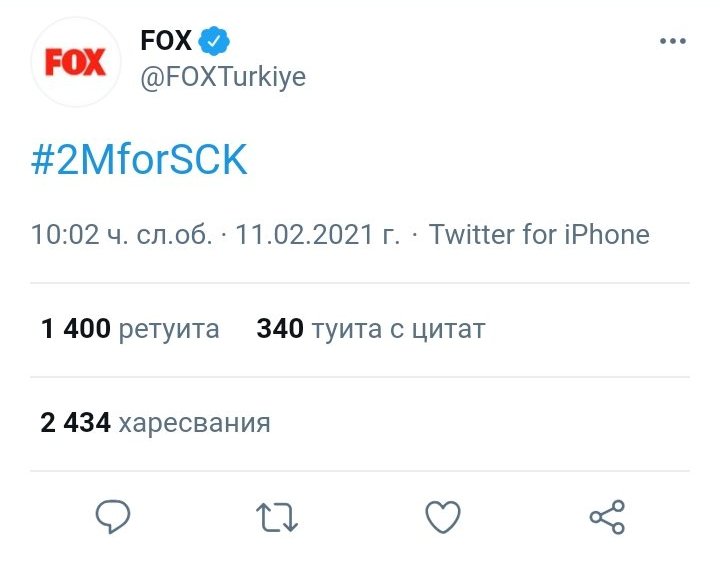Image resolution: width=720 pixels, height=561 pixels.
Task: Retweet using the arrows icon
Action: click(x=276, y=517)
